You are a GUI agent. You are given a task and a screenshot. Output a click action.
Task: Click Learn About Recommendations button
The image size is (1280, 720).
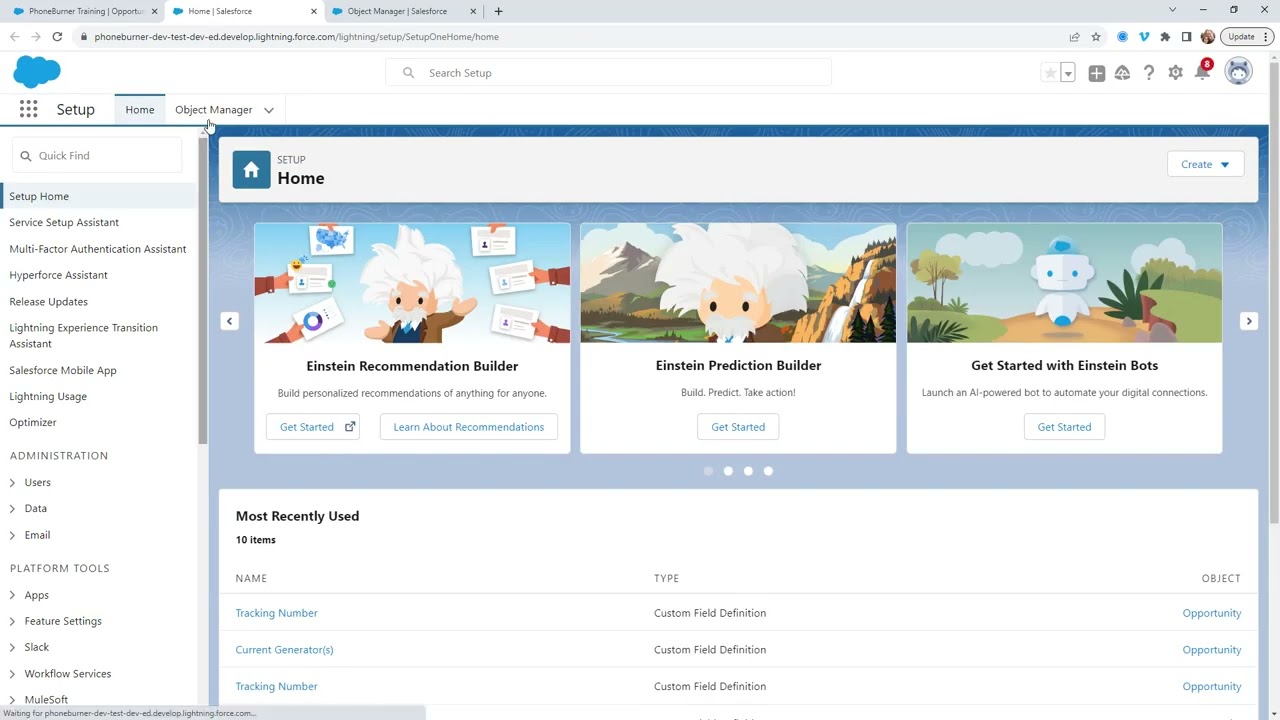469,427
